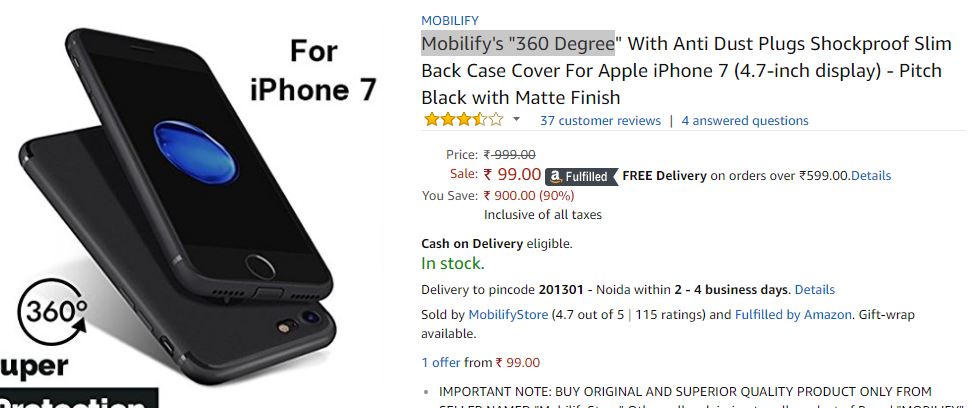The height and width of the screenshot is (408, 972).
Task: Click the 'For iPhone 7' image caption
Action: [314, 70]
